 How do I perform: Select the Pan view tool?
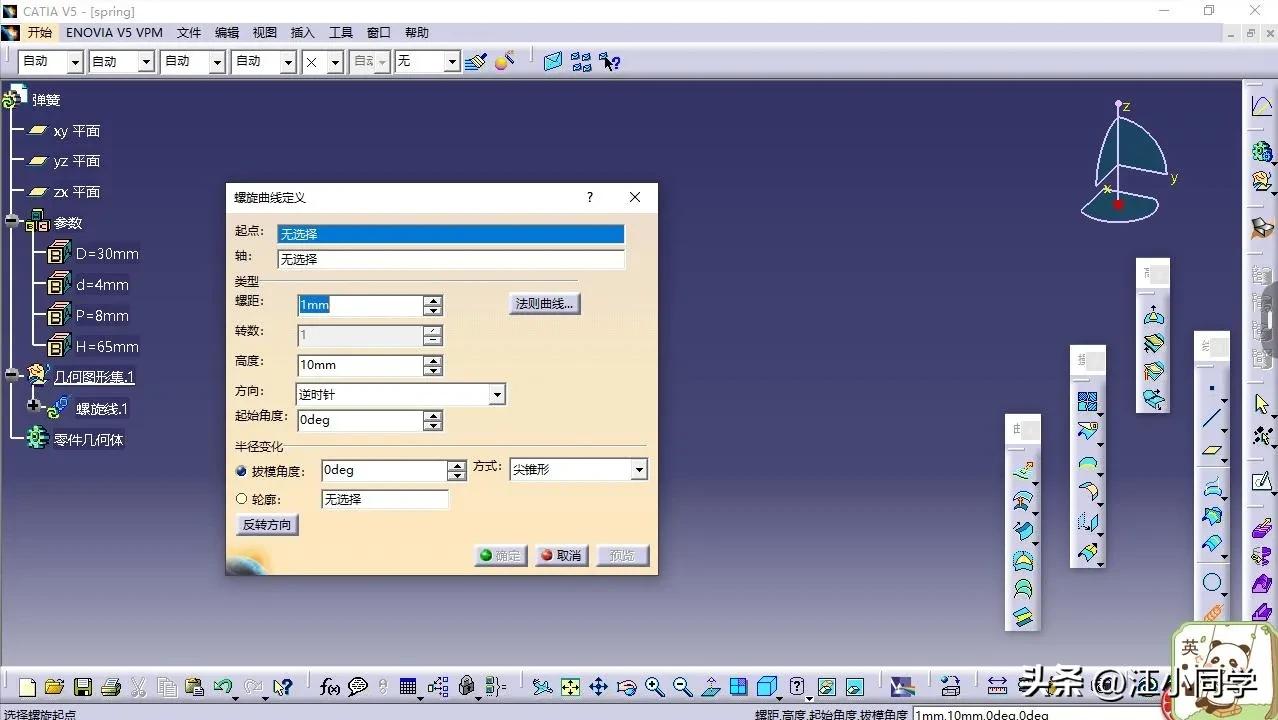point(598,687)
